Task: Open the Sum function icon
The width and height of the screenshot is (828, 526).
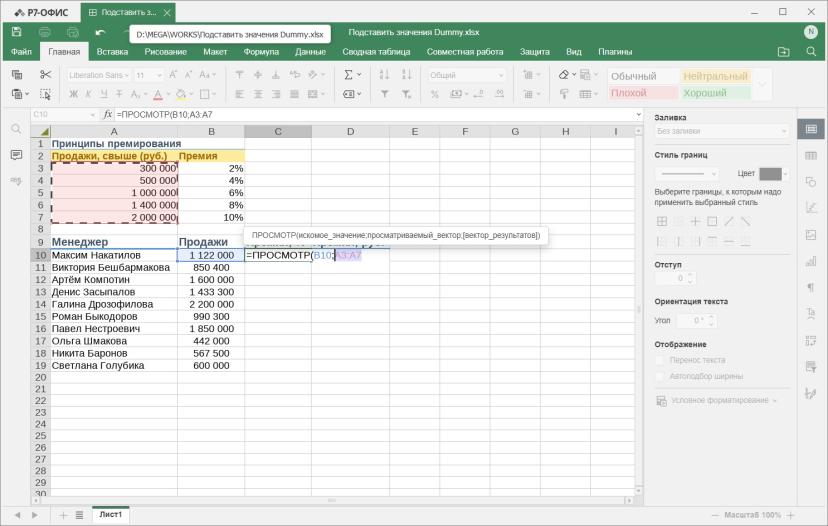Action: tap(349, 75)
